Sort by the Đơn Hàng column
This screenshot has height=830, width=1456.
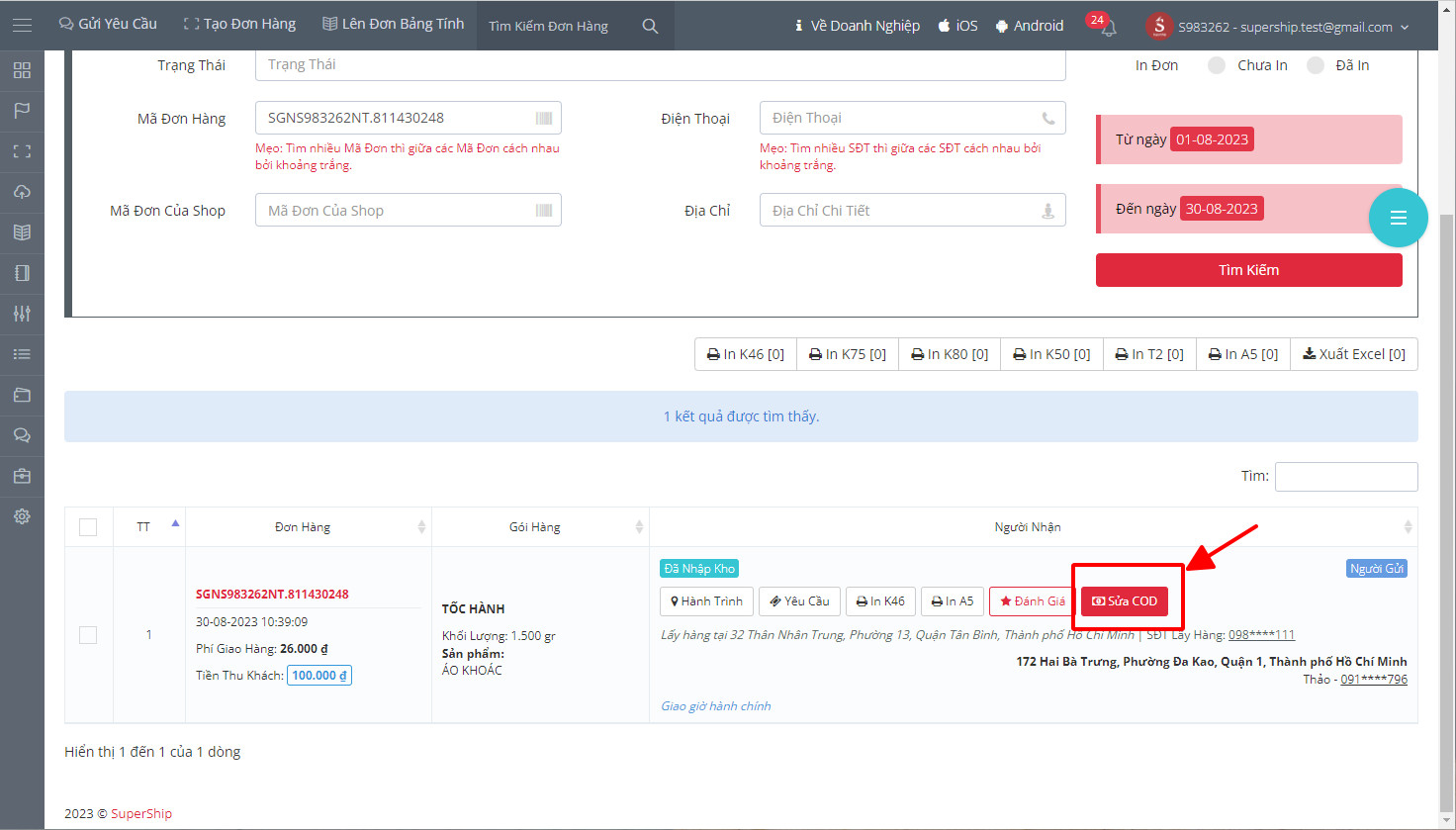tap(309, 527)
